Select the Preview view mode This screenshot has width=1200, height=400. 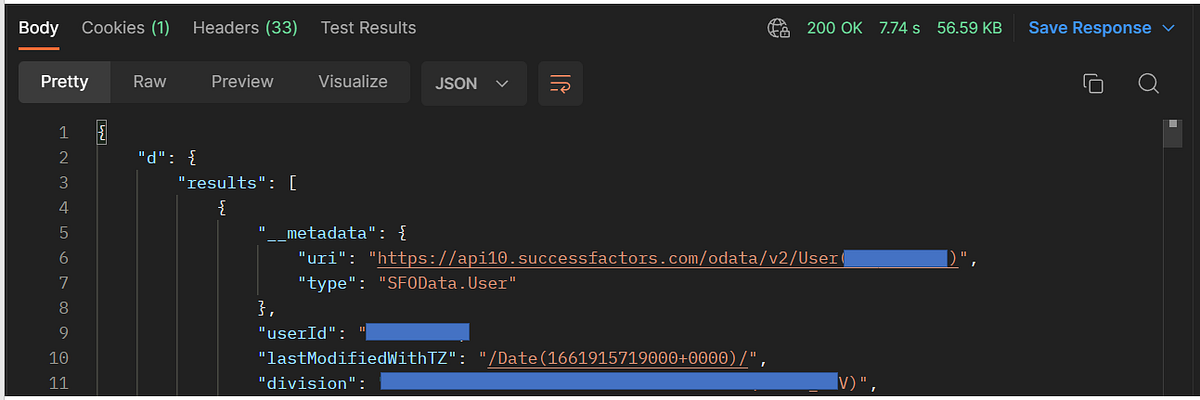pos(242,82)
